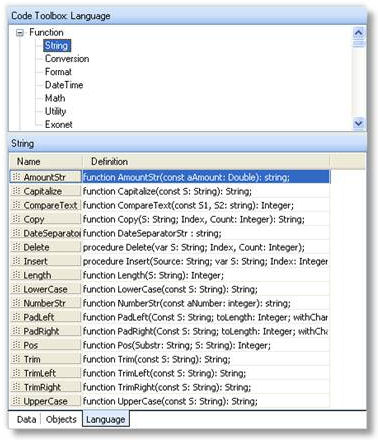
Task: Collapse the Function tree node
Action: point(20,33)
